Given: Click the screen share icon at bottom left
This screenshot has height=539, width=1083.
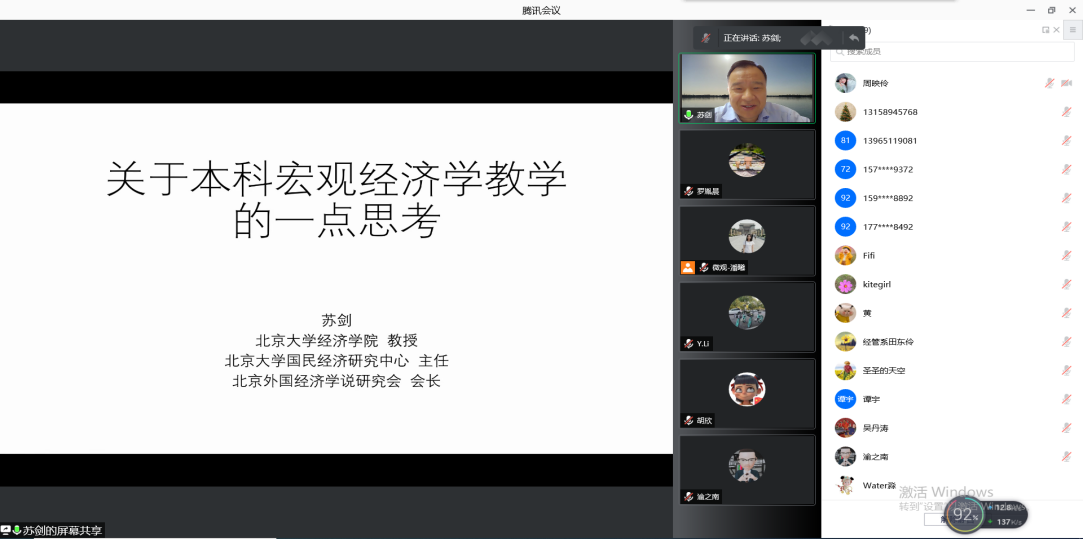Looking at the screenshot, I should click(6, 530).
